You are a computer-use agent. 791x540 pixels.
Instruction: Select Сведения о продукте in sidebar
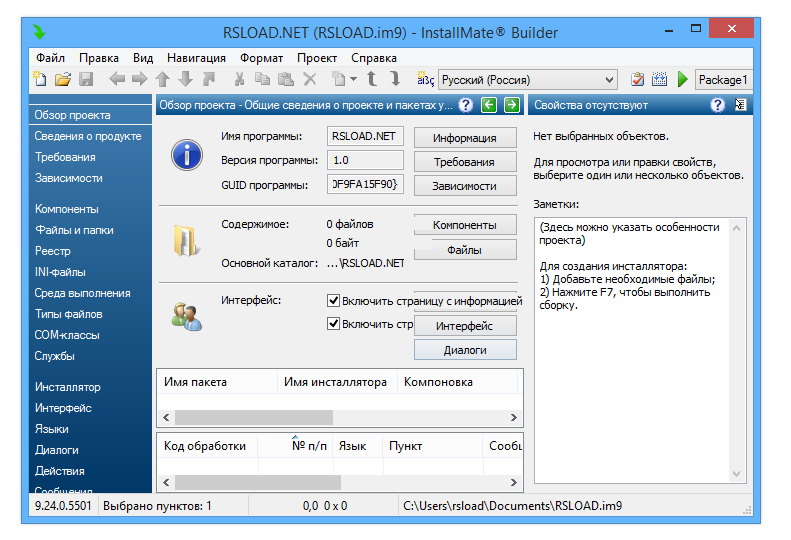pos(88,136)
